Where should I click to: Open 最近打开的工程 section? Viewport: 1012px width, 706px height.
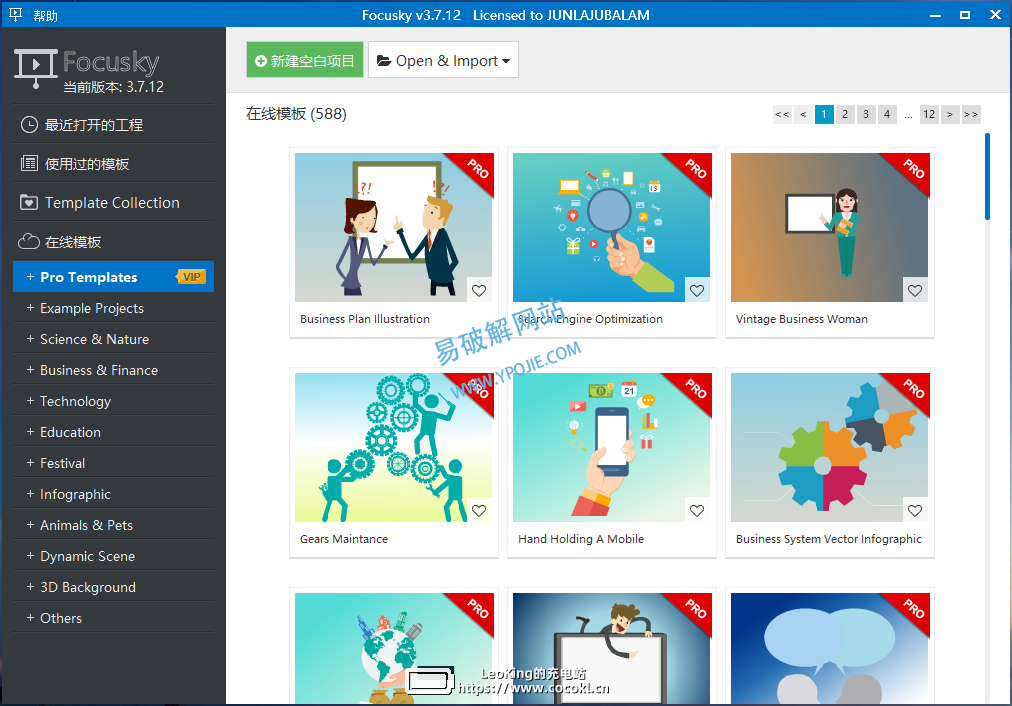pos(113,125)
